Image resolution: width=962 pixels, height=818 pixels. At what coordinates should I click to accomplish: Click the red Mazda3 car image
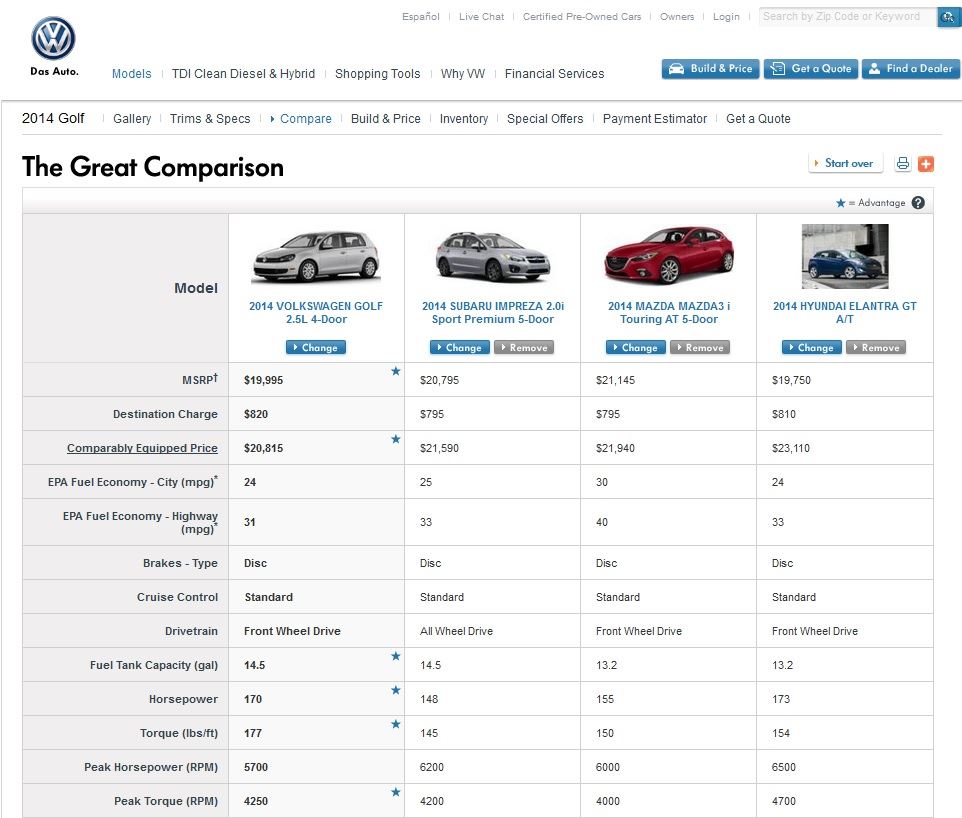point(669,255)
